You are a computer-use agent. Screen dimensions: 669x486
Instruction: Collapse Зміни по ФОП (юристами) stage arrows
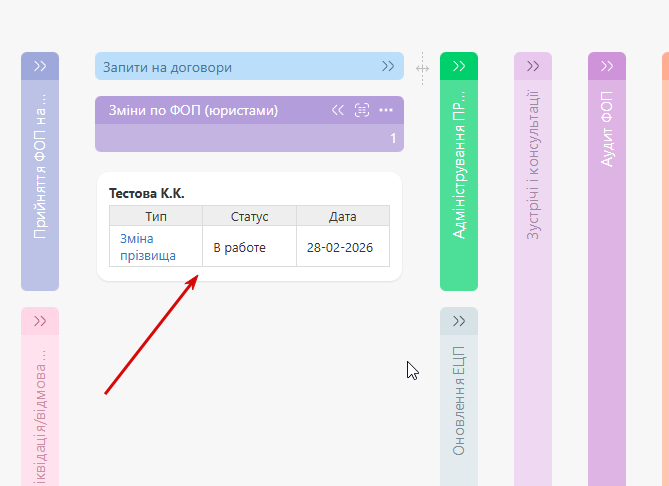tap(338, 110)
